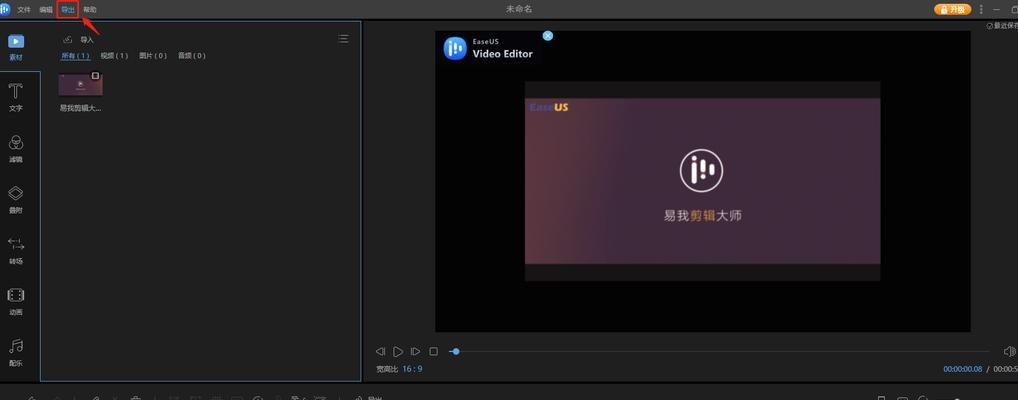
Task: Switch to the 视频(1) tab
Action: 114,56
